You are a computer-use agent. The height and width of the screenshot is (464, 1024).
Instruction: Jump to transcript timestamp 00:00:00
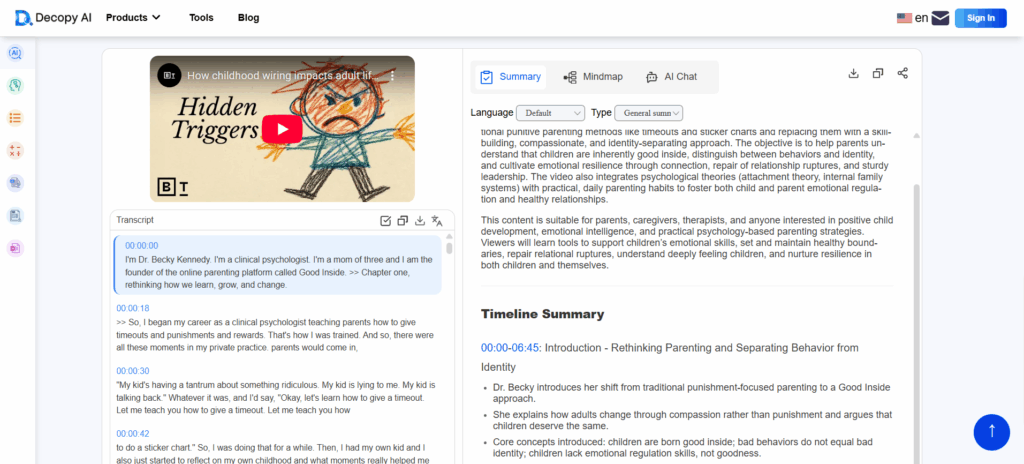click(x=142, y=246)
